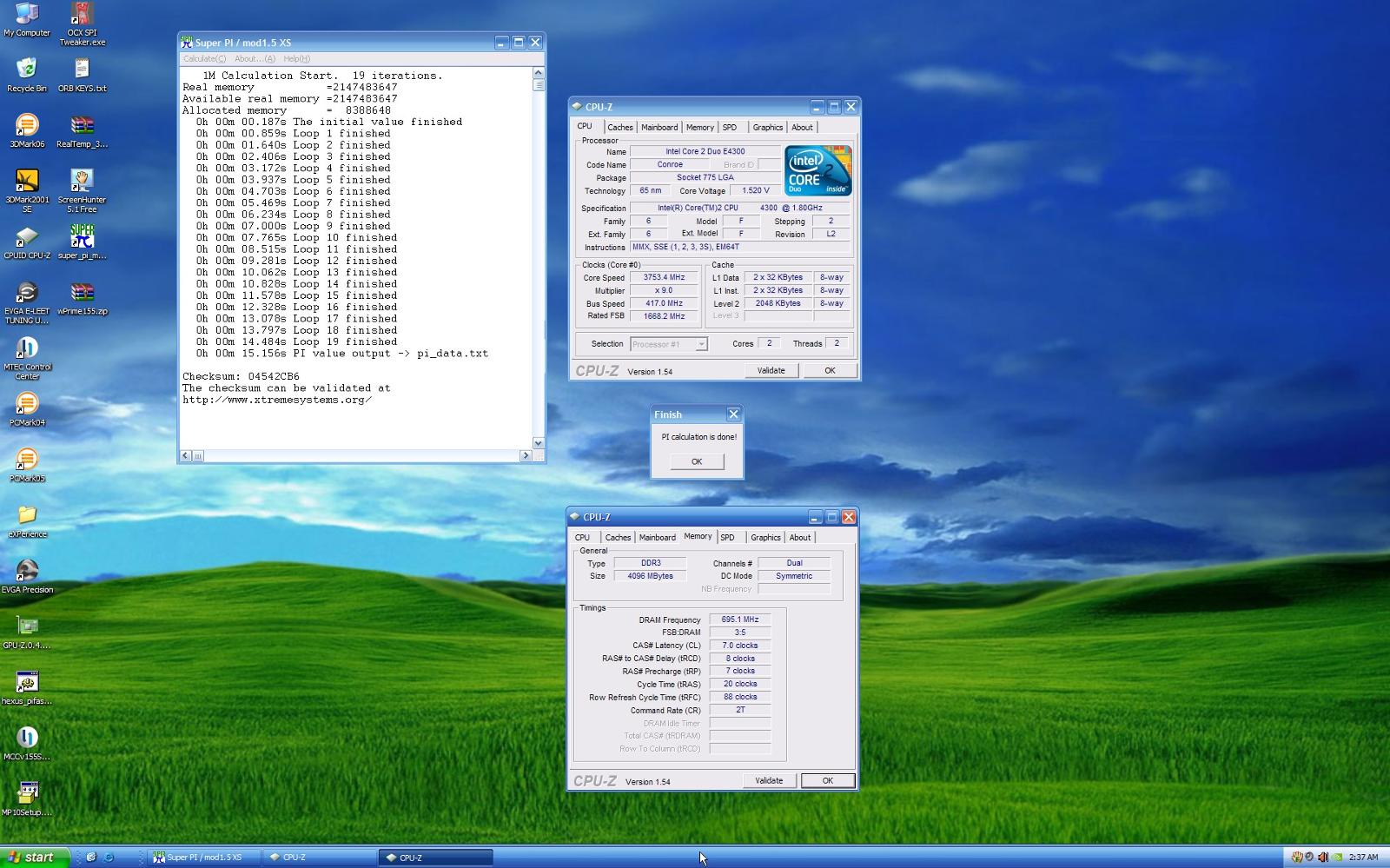The width and height of the screenshot is (1390, 868).
Task: Open Help menu in Super PI
Action: (x=296, y=58)
